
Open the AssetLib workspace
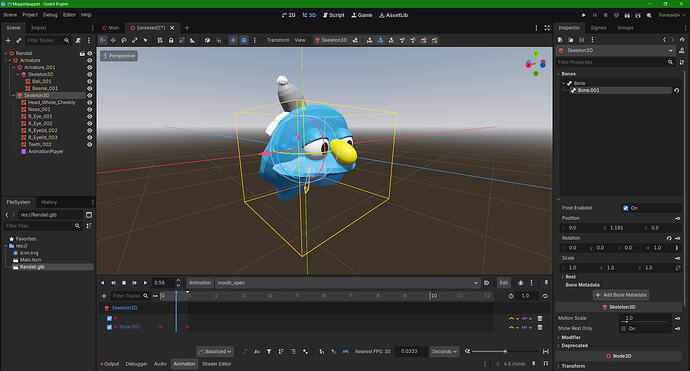pyautogui.click(x=393, y=15)
